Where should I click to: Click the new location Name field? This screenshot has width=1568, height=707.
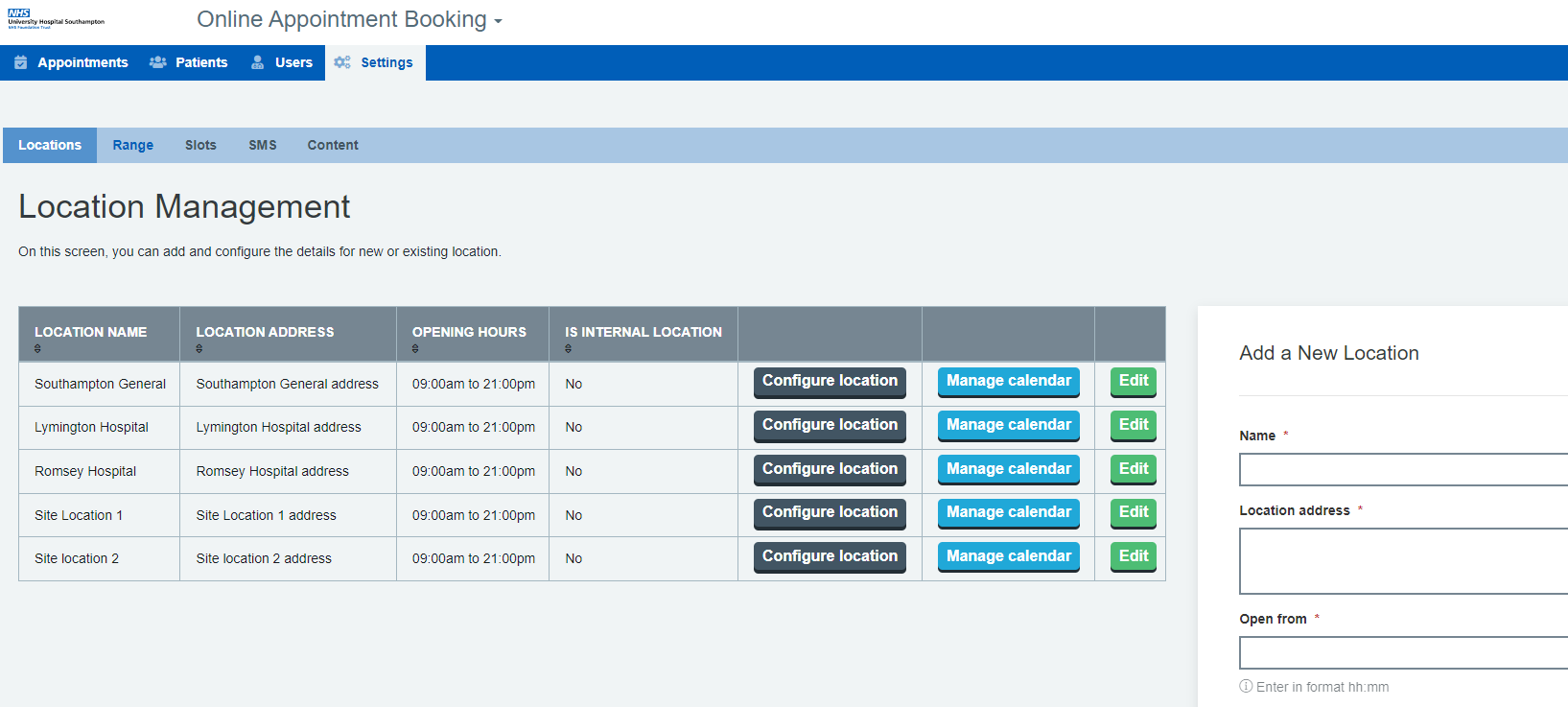coord(1402,470)
